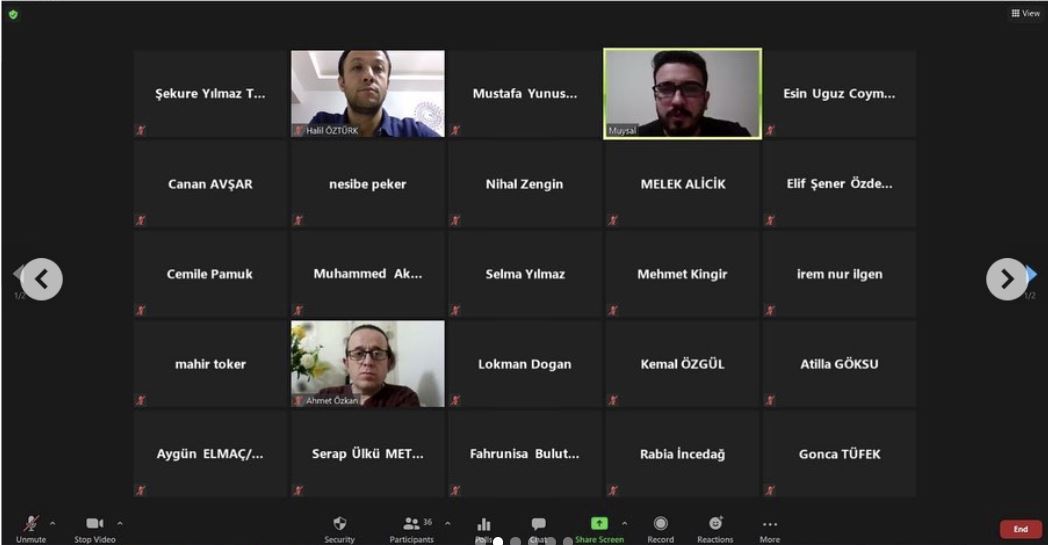Expand the video options arrow beside Stop Video
The image size is (1048, 545).
pos(120,523)
